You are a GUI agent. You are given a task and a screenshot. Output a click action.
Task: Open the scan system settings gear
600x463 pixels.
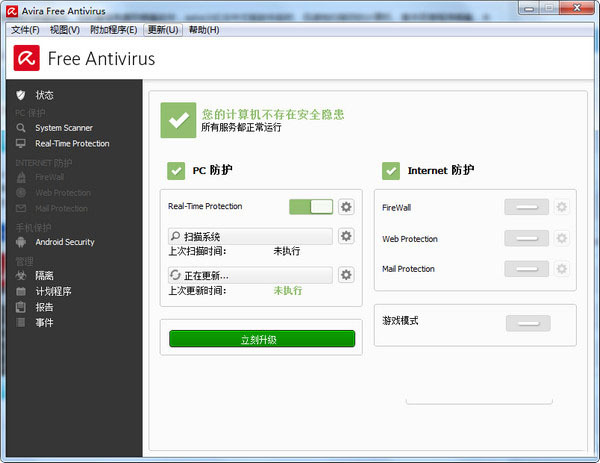pyautogui.click(x=346, y=237)
